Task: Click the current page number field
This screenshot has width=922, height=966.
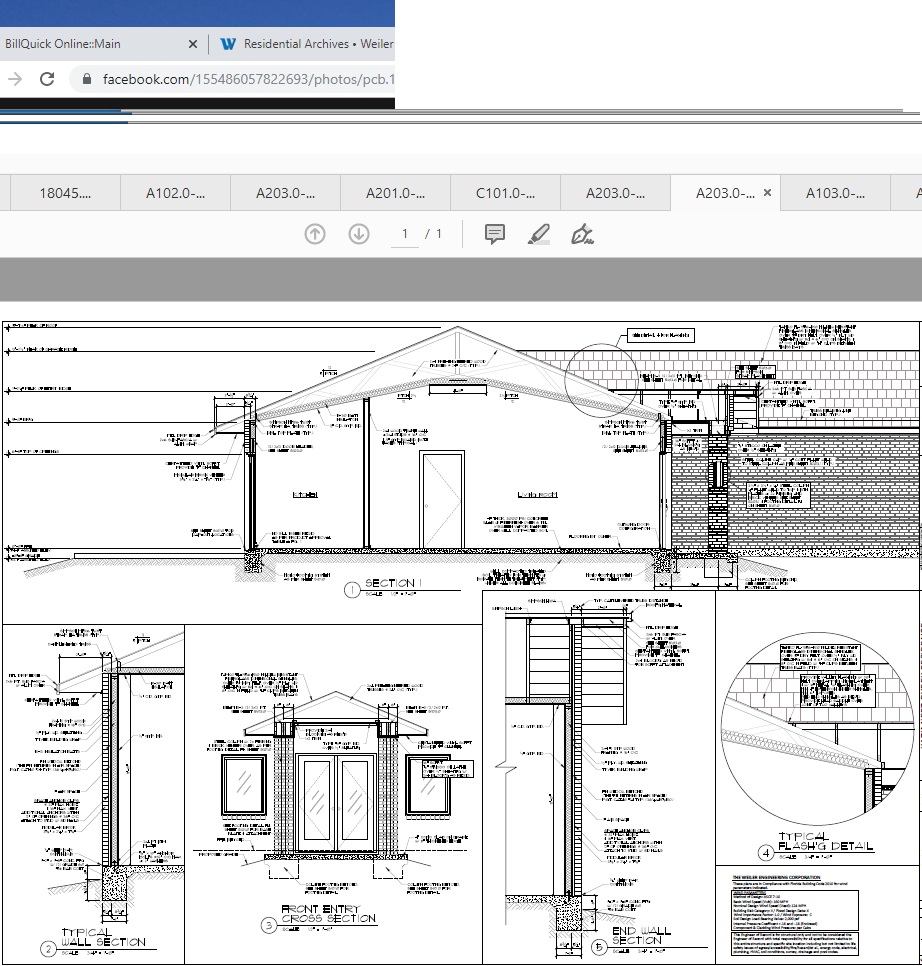Action: [405, 234]
